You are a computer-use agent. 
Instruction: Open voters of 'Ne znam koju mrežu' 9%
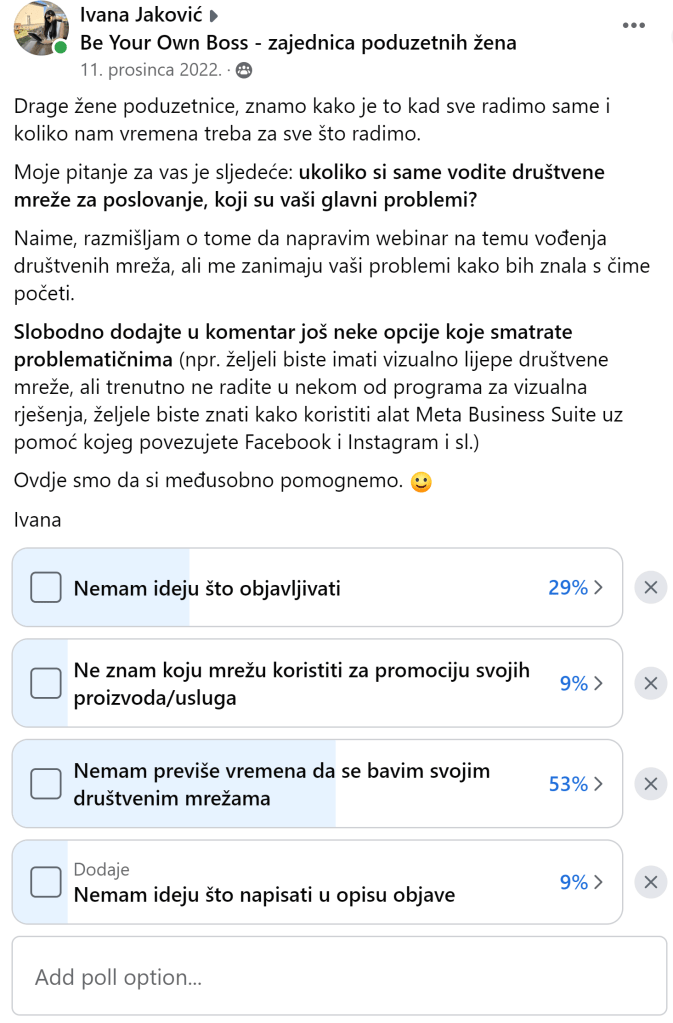(x=580, y=684)
